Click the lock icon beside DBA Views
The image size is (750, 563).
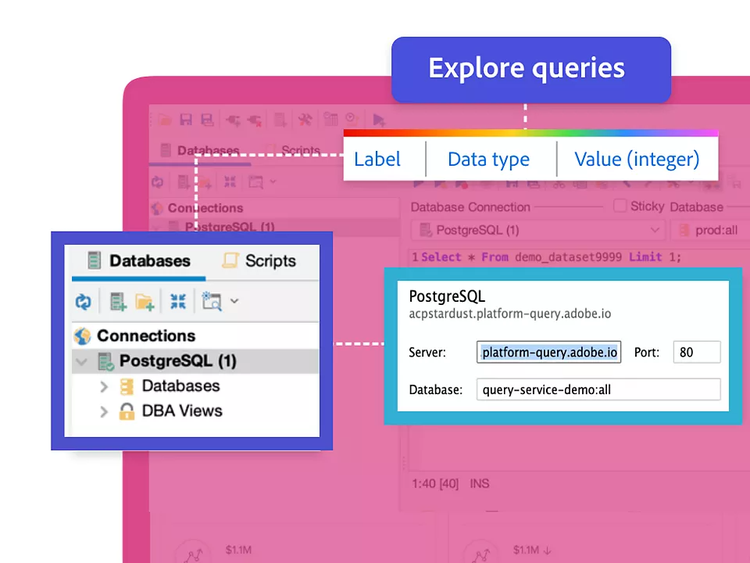pyautogui.click(x=127, y=411)
